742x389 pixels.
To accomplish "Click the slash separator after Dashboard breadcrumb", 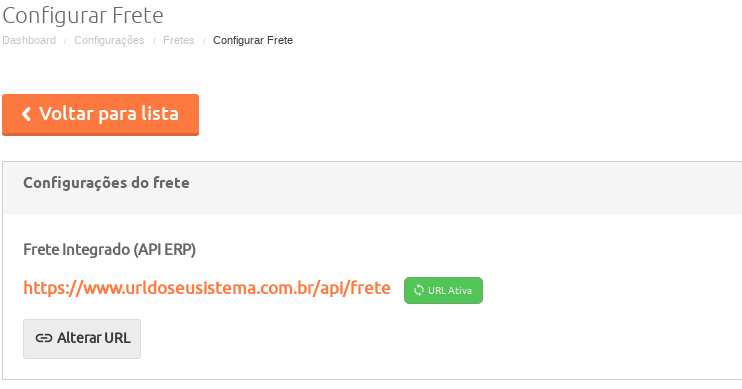I will coord(65,41).
